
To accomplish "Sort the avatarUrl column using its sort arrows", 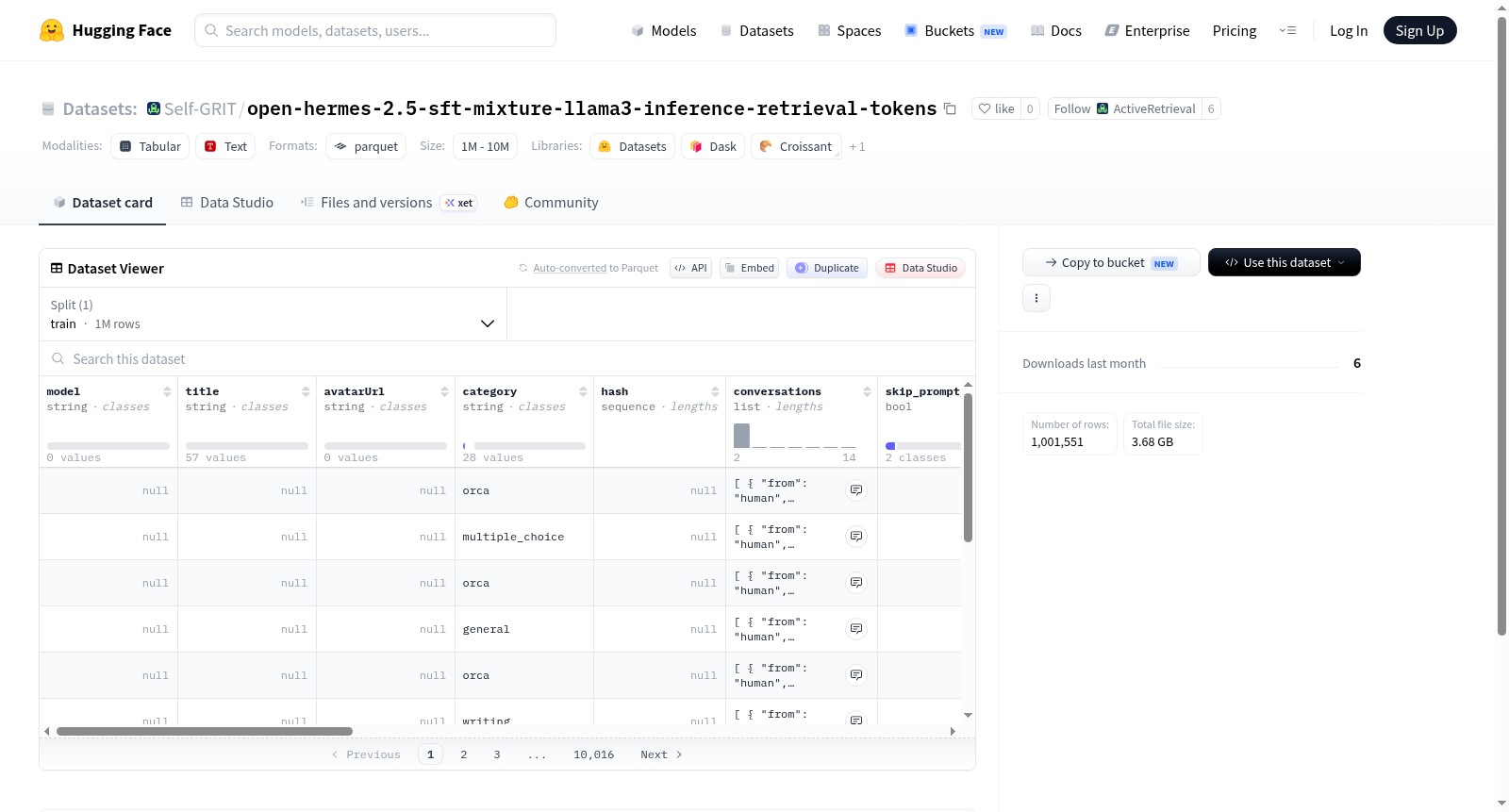I will [444, 391].
